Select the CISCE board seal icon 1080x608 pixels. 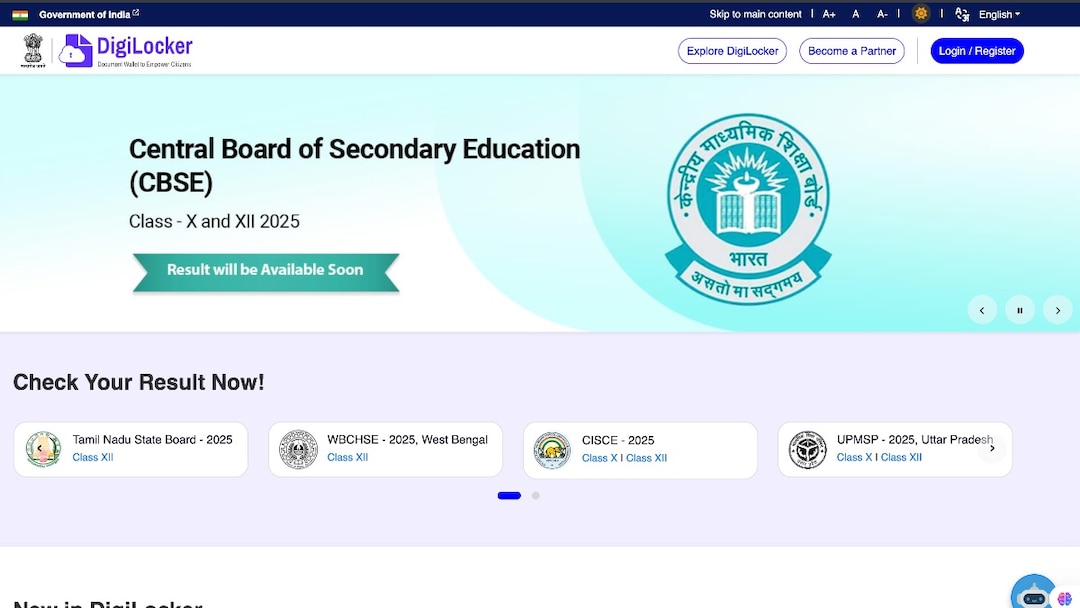[x=552, y=449]
